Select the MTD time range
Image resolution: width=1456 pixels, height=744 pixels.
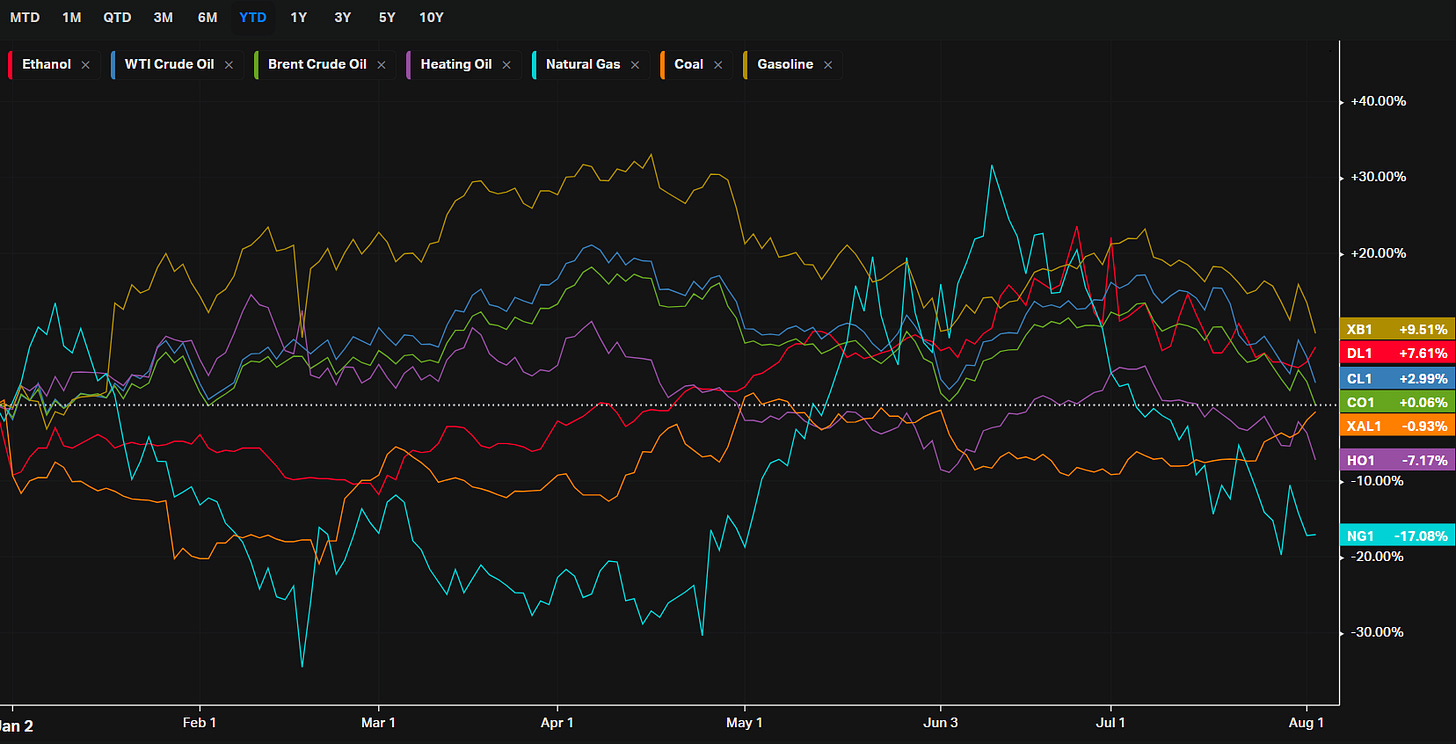[x=25, y=18]
